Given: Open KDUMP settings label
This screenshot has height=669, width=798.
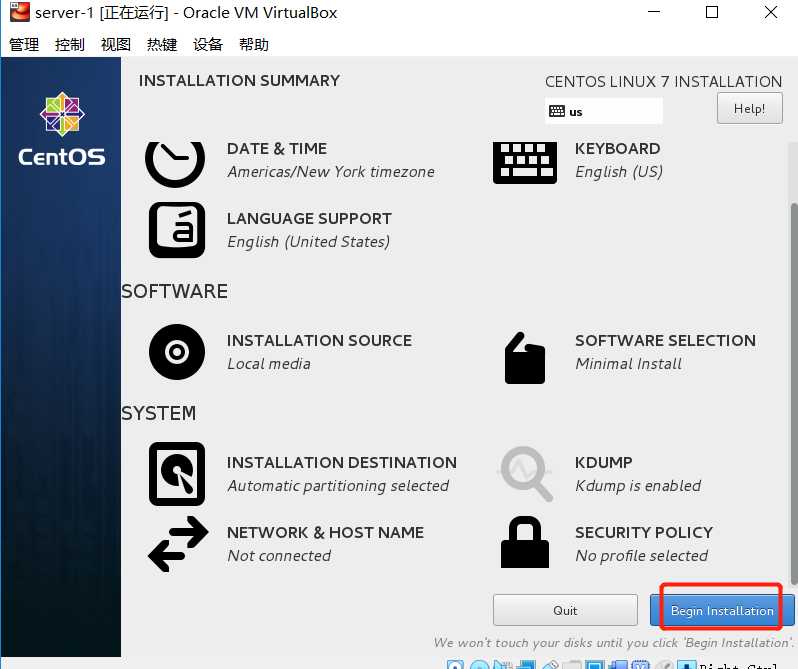Looking at the screenshot, I should 604,462.
